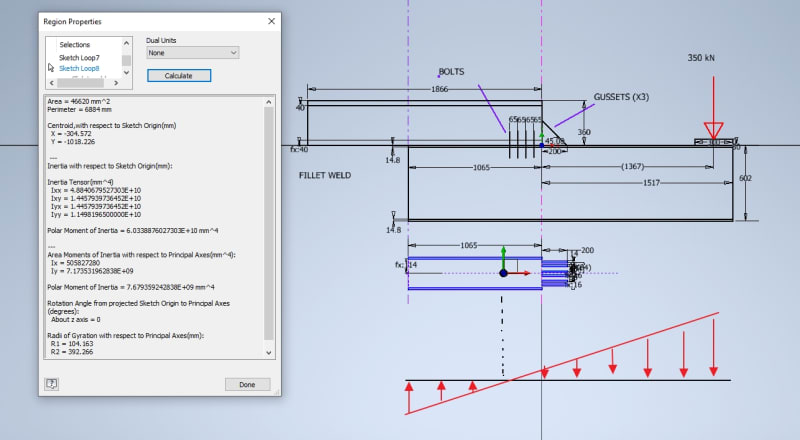Image resolution: width=800 pixels, height=440 pixels.
Task: Click results pane scroll down arrow
Action: click(269, 353)
